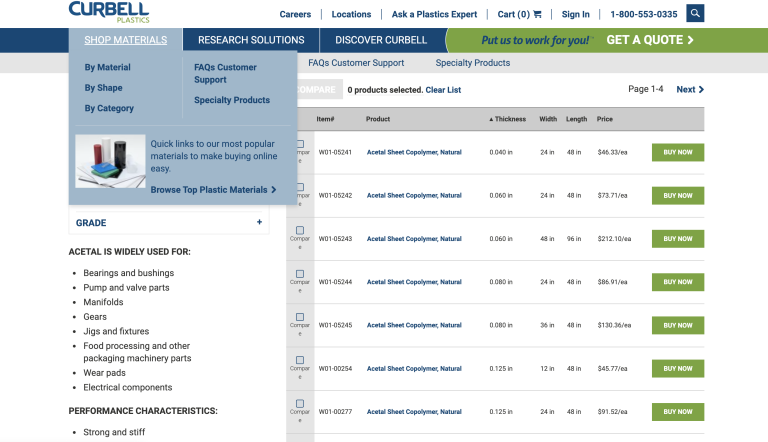Click item number W01-05244
The image size is (768, 442).
click(x=335, y=282)
